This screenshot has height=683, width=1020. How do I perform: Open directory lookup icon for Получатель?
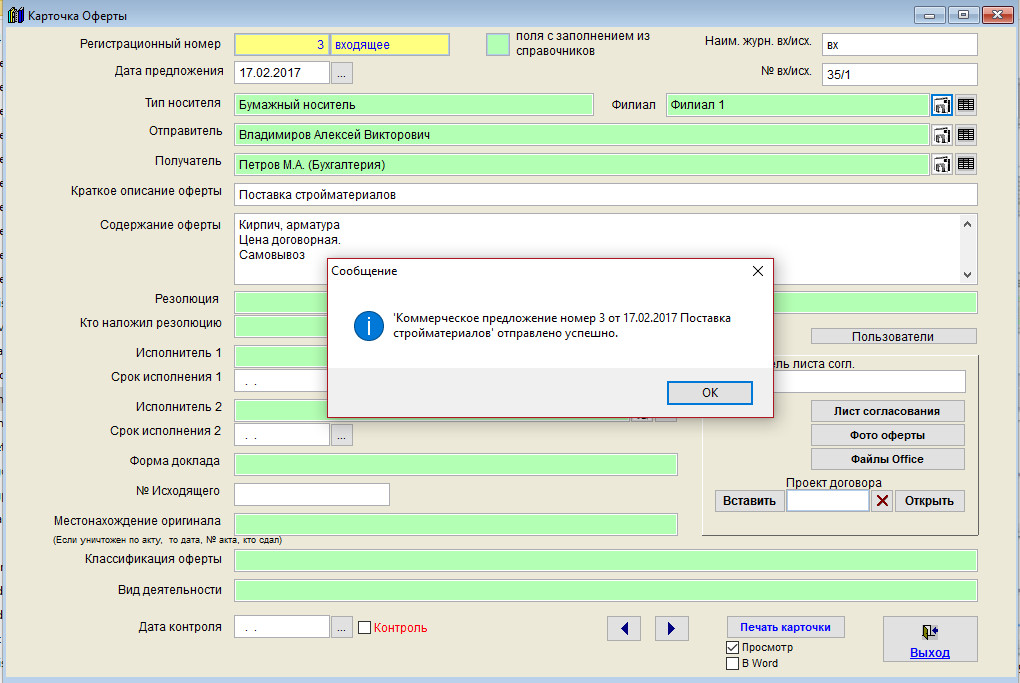(941, 164)
